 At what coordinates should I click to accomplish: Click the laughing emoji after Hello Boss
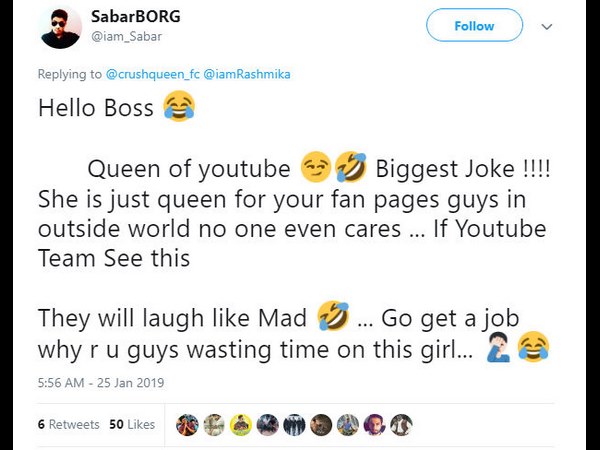(178, 107)
